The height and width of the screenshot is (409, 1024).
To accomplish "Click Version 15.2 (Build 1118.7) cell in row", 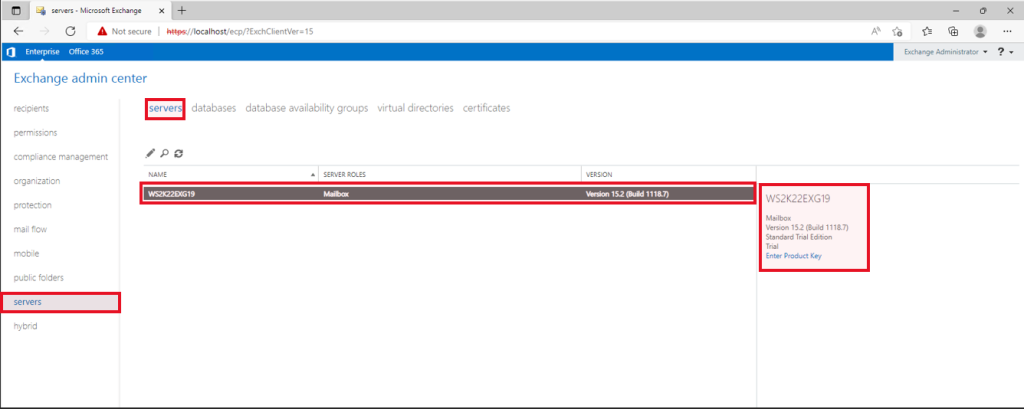I will [x=628, y=194].
